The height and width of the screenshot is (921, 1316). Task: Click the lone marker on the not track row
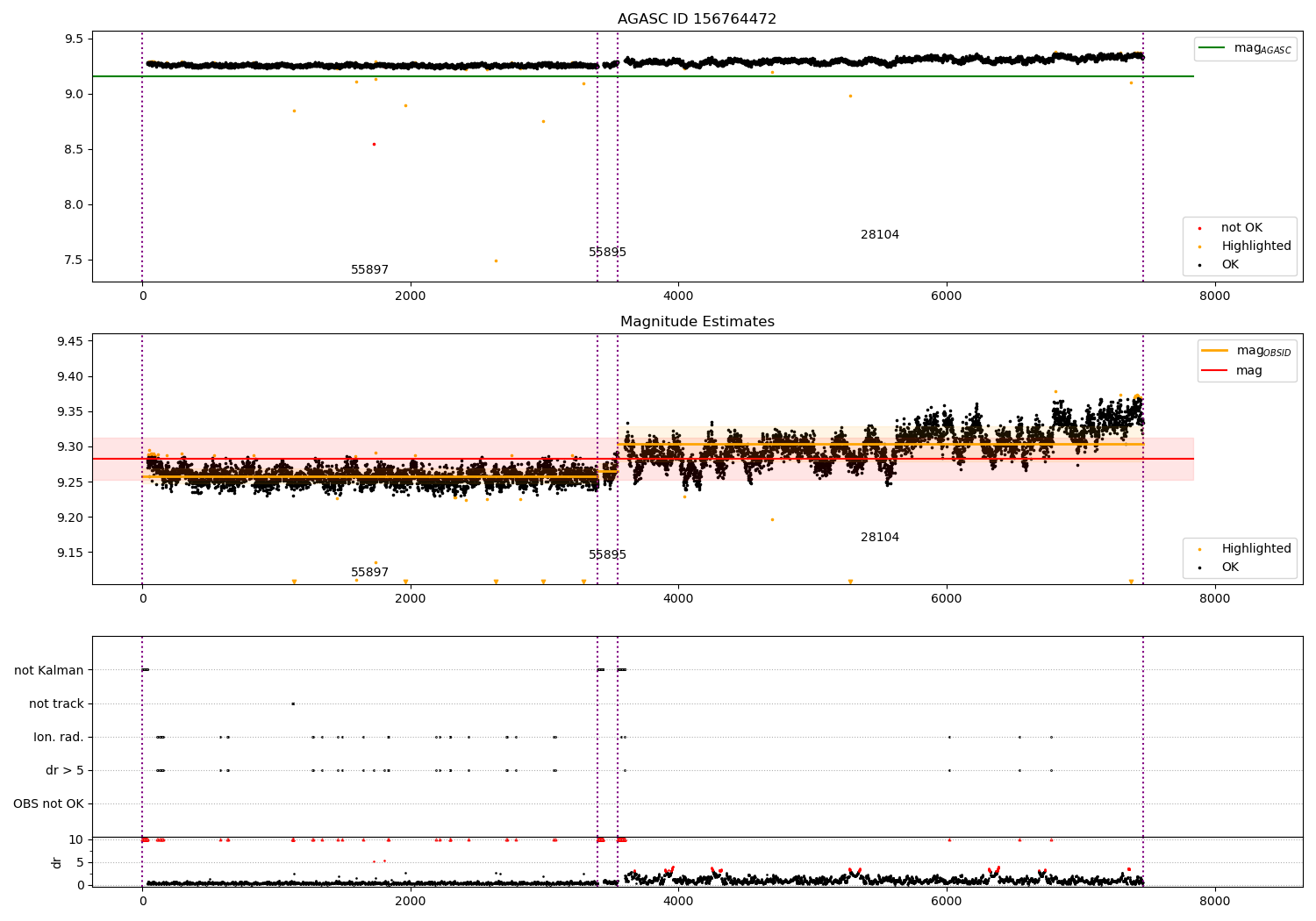pos(293,703)
